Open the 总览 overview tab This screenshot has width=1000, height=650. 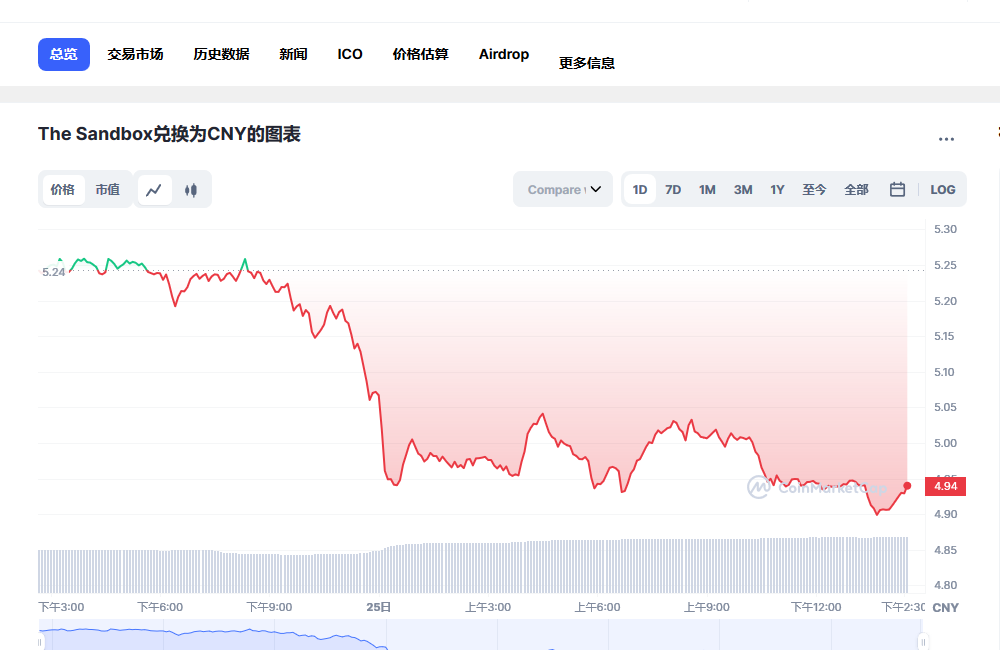click(64, 54)
